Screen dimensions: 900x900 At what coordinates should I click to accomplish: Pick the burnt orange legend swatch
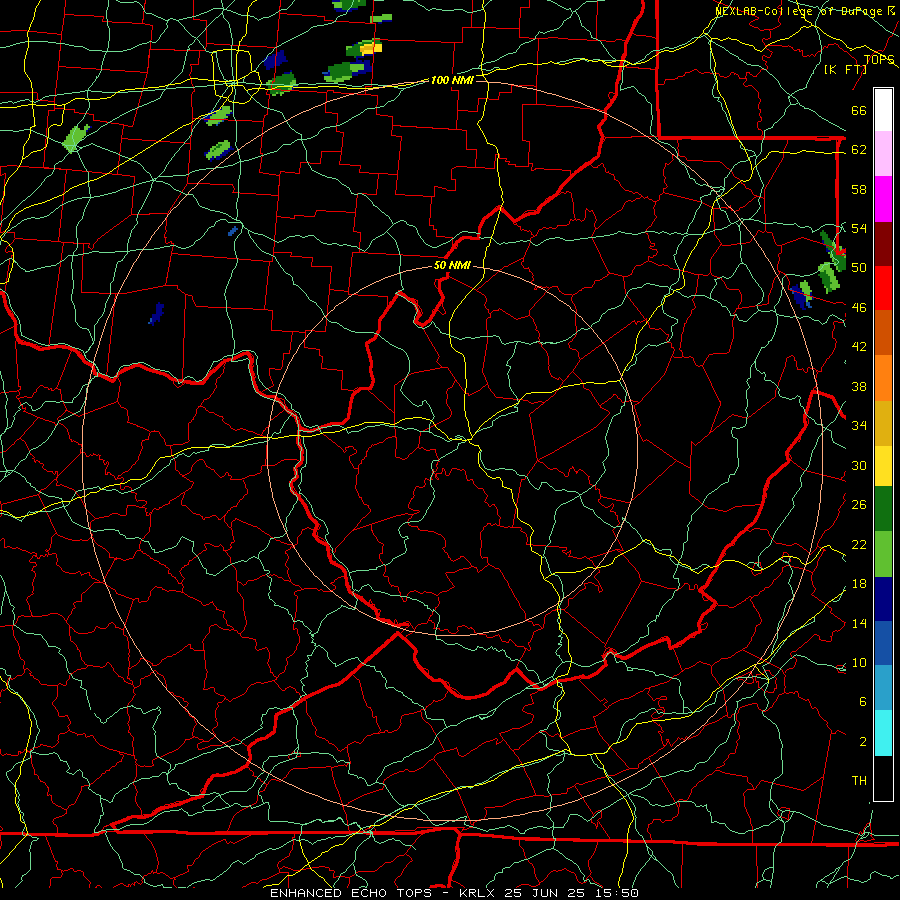click(x=883, y=332)
